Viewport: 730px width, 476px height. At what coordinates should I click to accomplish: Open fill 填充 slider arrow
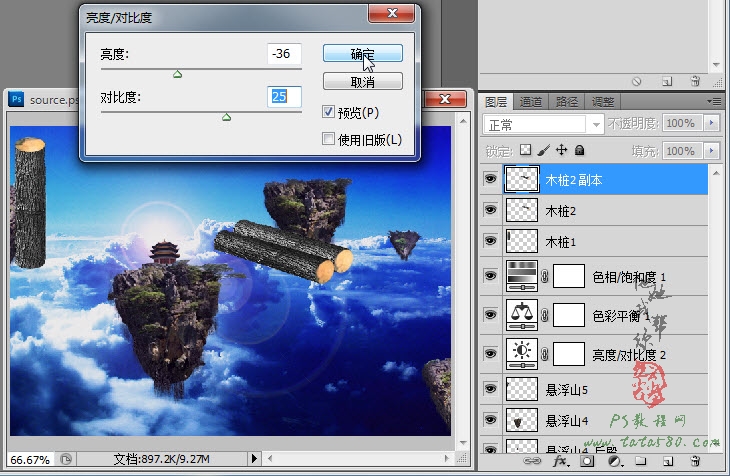pyautogui.click(x=711, y=151)
